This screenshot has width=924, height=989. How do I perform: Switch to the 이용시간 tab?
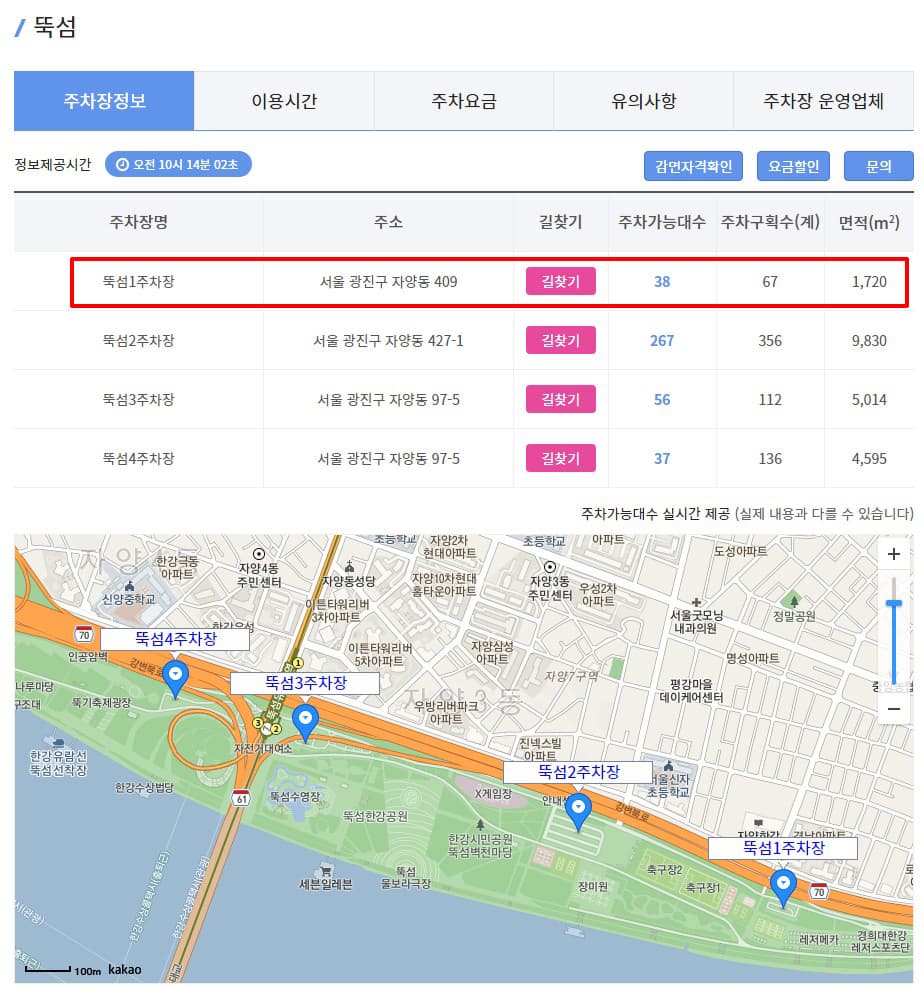coord(284,100)
